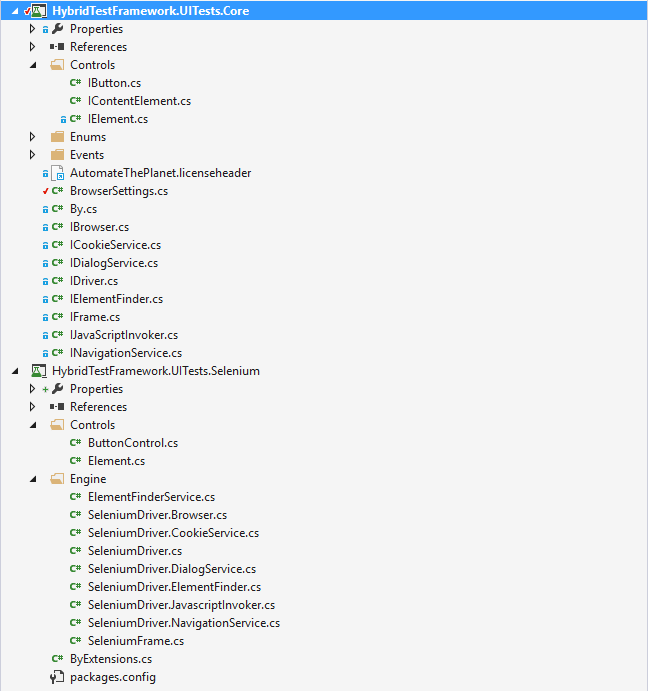Select SeleniumDriver.NavigationService.cs
The width and height of the screenshot is (648, 691).
(184, 623)
